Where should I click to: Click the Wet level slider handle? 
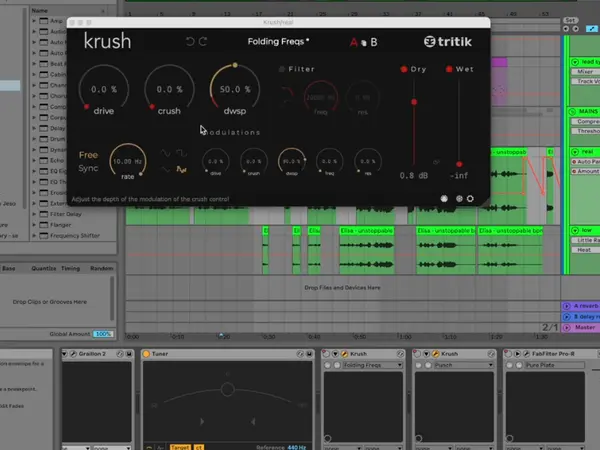[459, 164]
